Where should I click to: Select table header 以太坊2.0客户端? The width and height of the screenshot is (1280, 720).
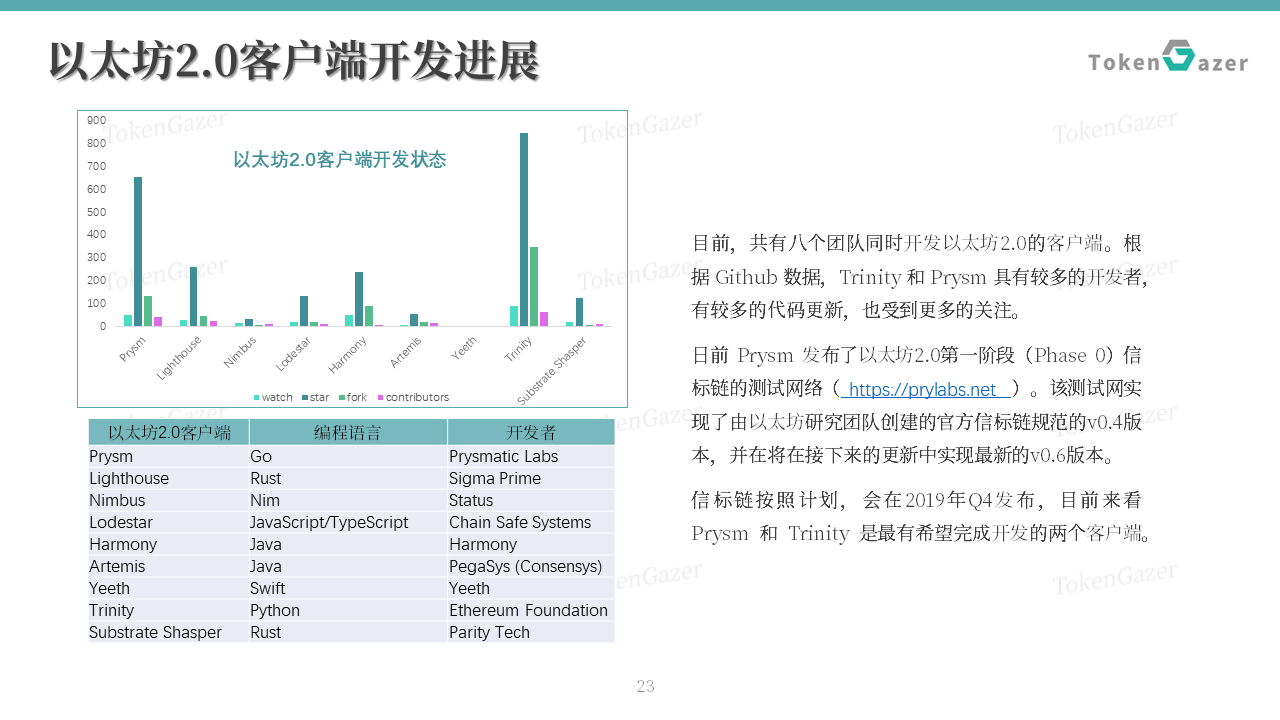[169, 432]
